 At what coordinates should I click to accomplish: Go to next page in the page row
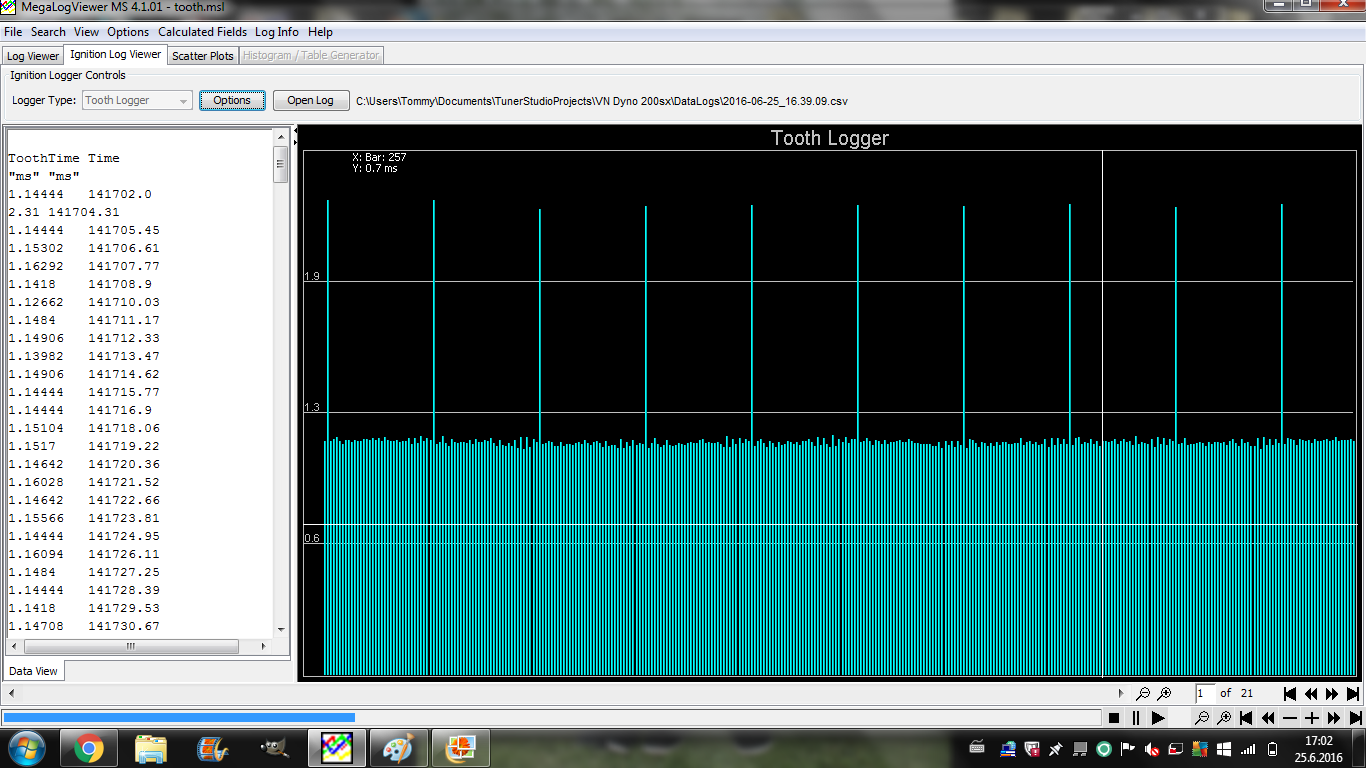click(x=1332, y=693)
